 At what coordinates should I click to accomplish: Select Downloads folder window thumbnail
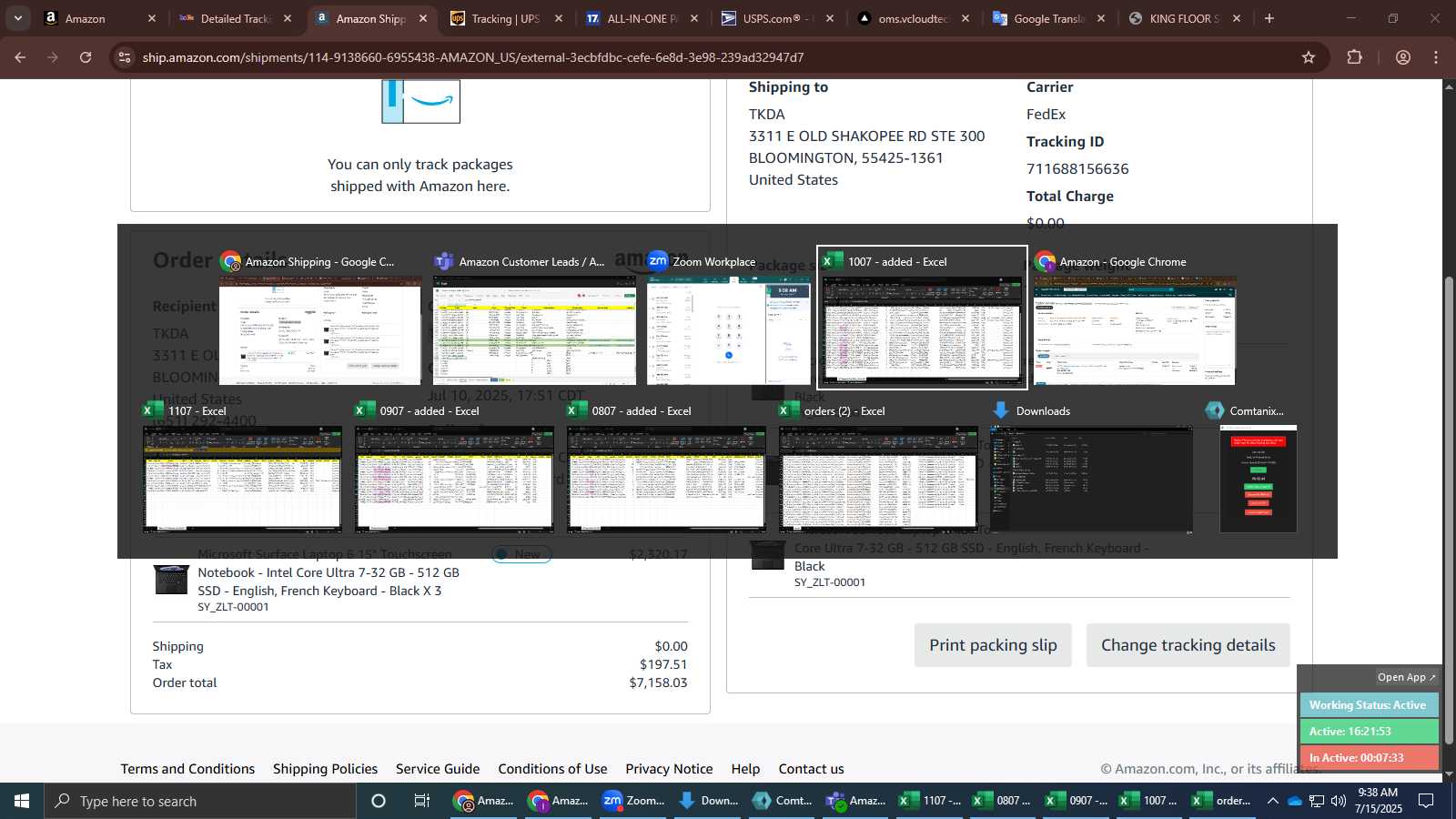[x=1091, y=468]
